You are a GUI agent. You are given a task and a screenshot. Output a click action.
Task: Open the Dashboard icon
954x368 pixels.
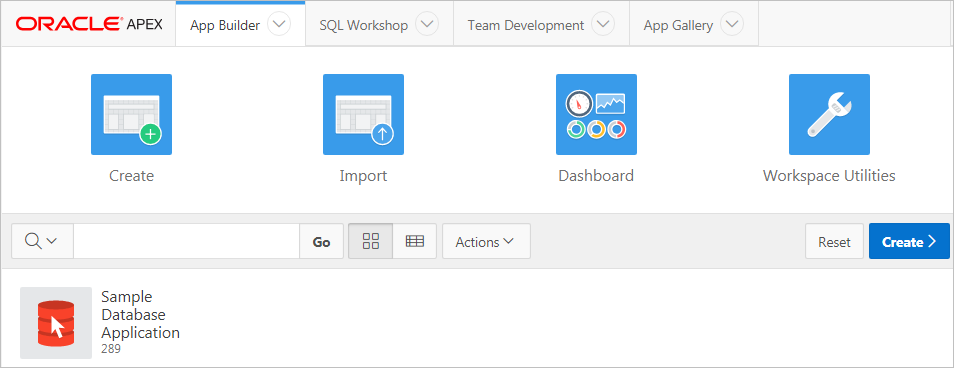[x=596, y=114]
